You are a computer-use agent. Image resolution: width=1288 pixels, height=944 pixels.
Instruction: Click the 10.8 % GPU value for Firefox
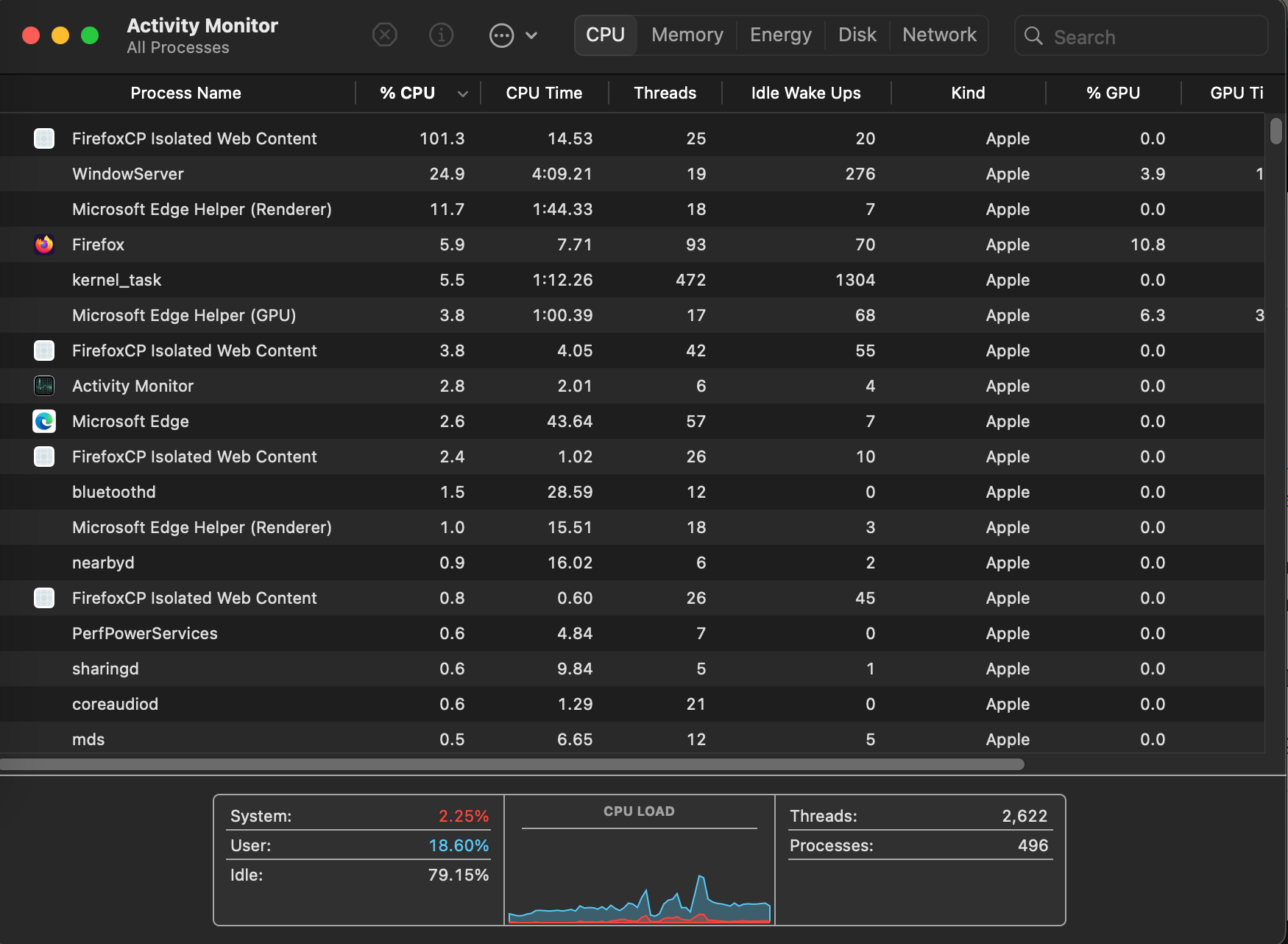1147,244
